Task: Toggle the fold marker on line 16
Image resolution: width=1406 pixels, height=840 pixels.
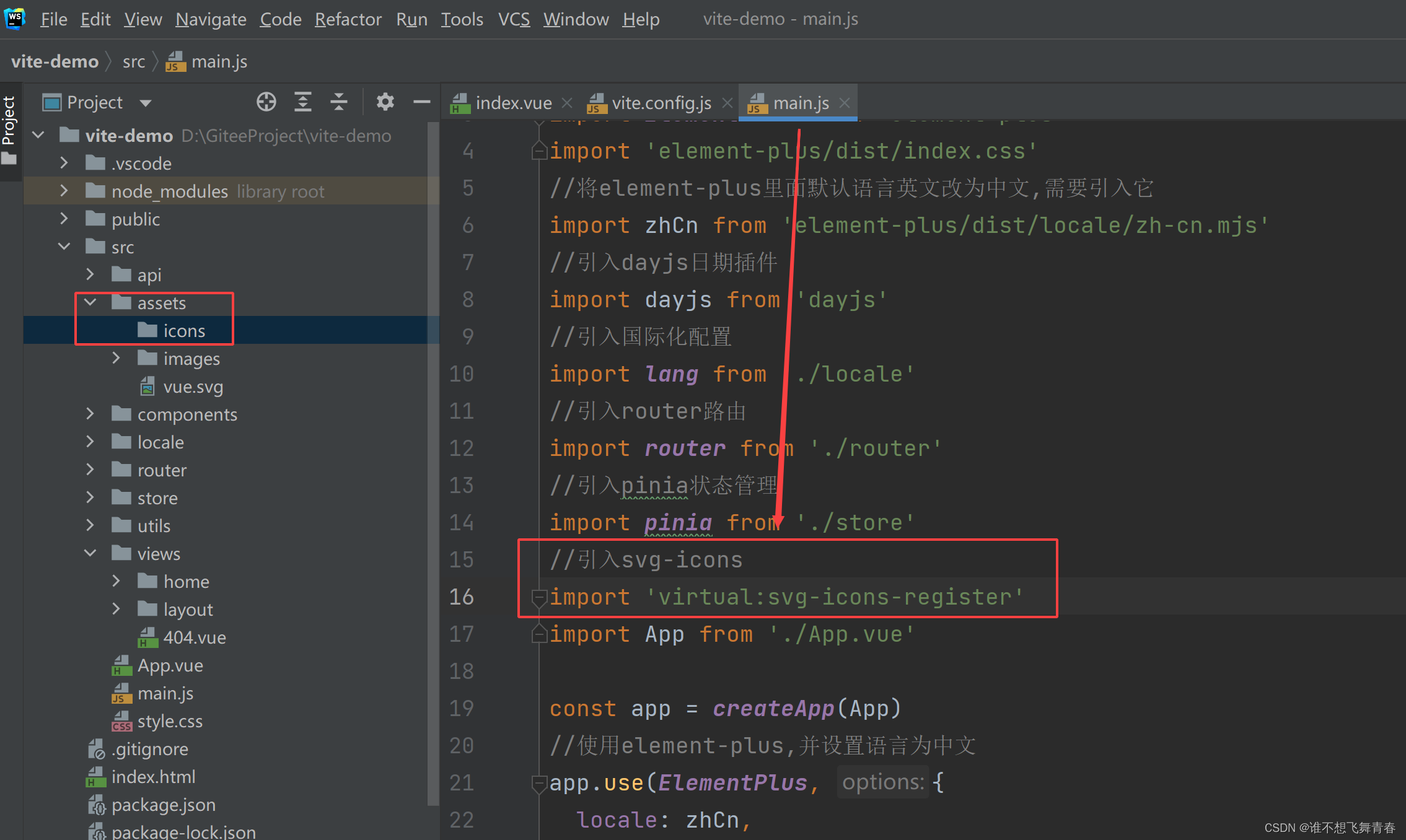Action: (539, 597)
